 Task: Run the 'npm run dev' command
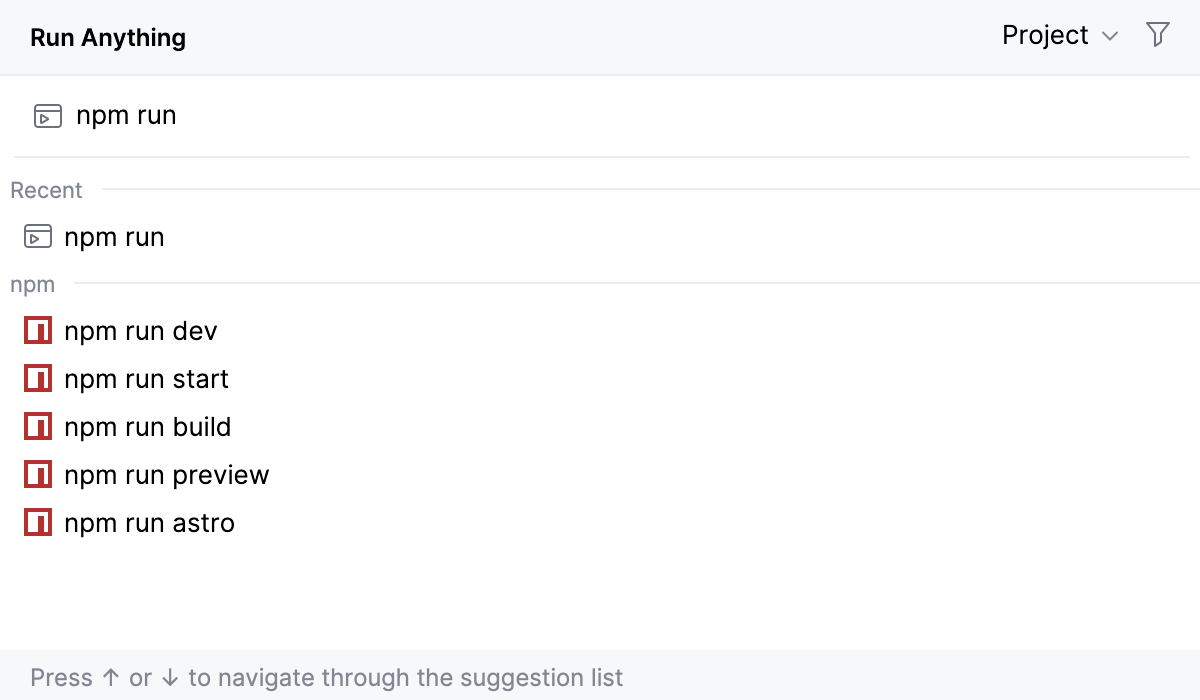tap(142, 330)
